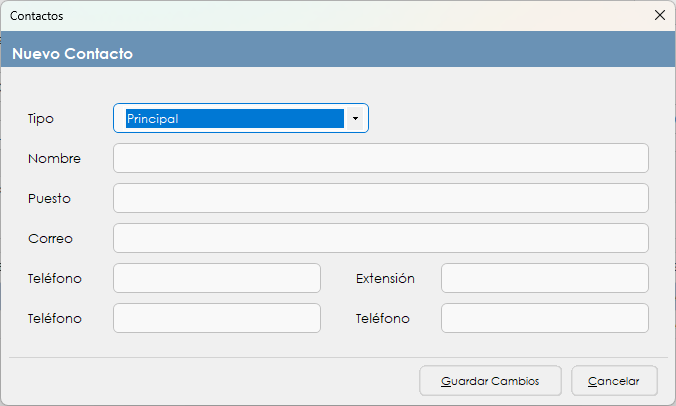Focus the Teléfono field beside Extensión label
The height and width of the screenshot is (406, 676).
(x=217, y=278)
